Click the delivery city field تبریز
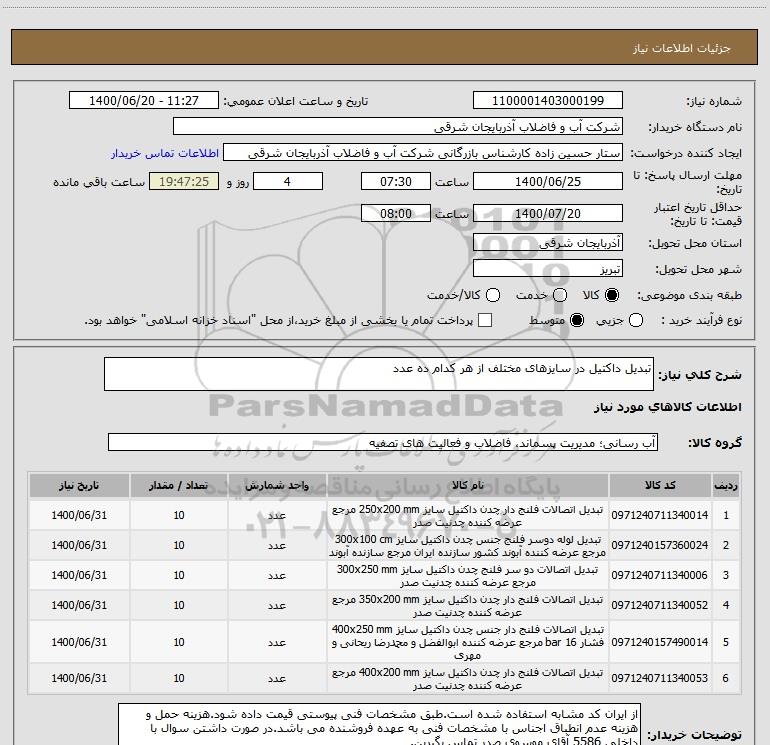 pos(548,269)
